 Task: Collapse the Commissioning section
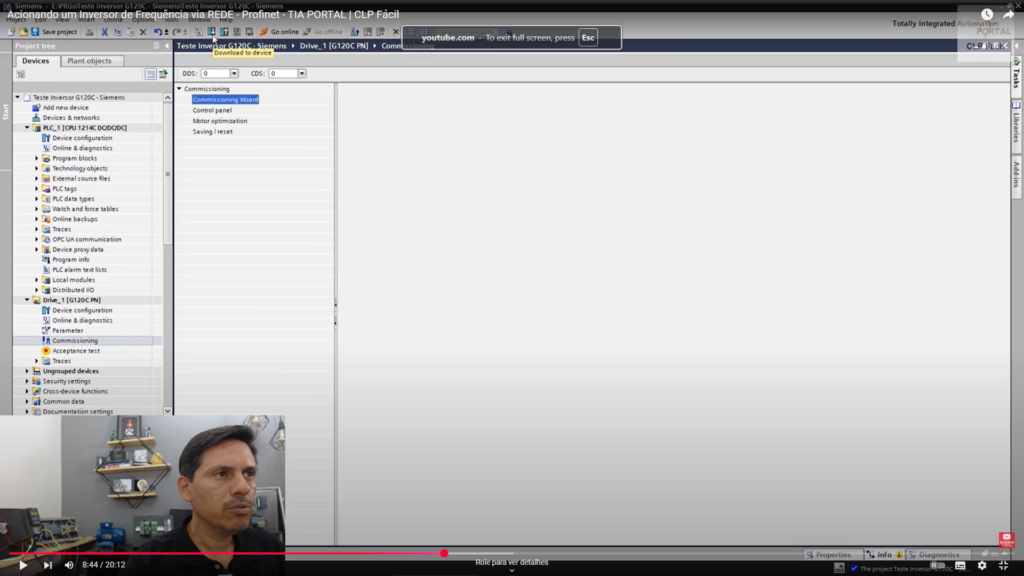point(180,89)
